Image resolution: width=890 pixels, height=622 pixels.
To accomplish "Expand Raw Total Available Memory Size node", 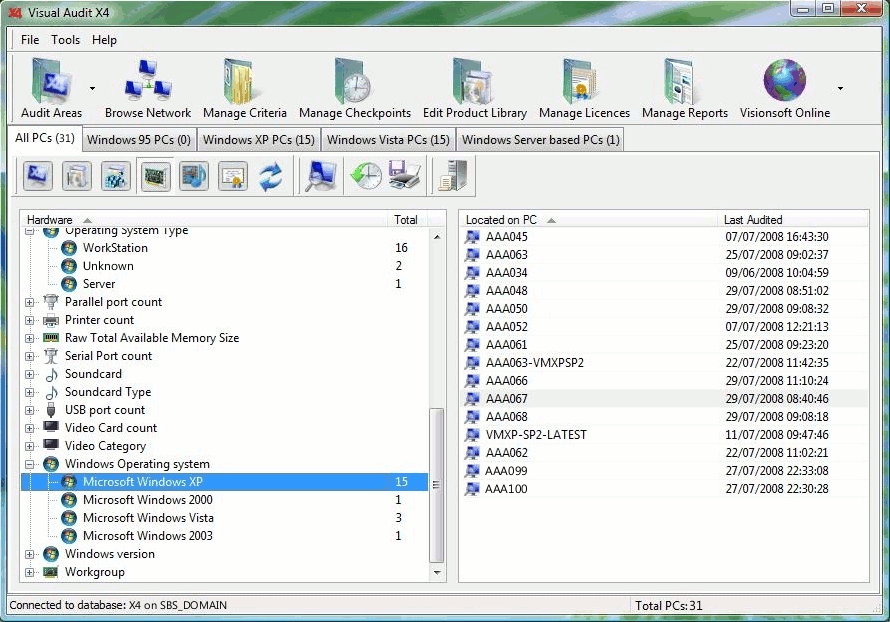I will click(30, 339).
